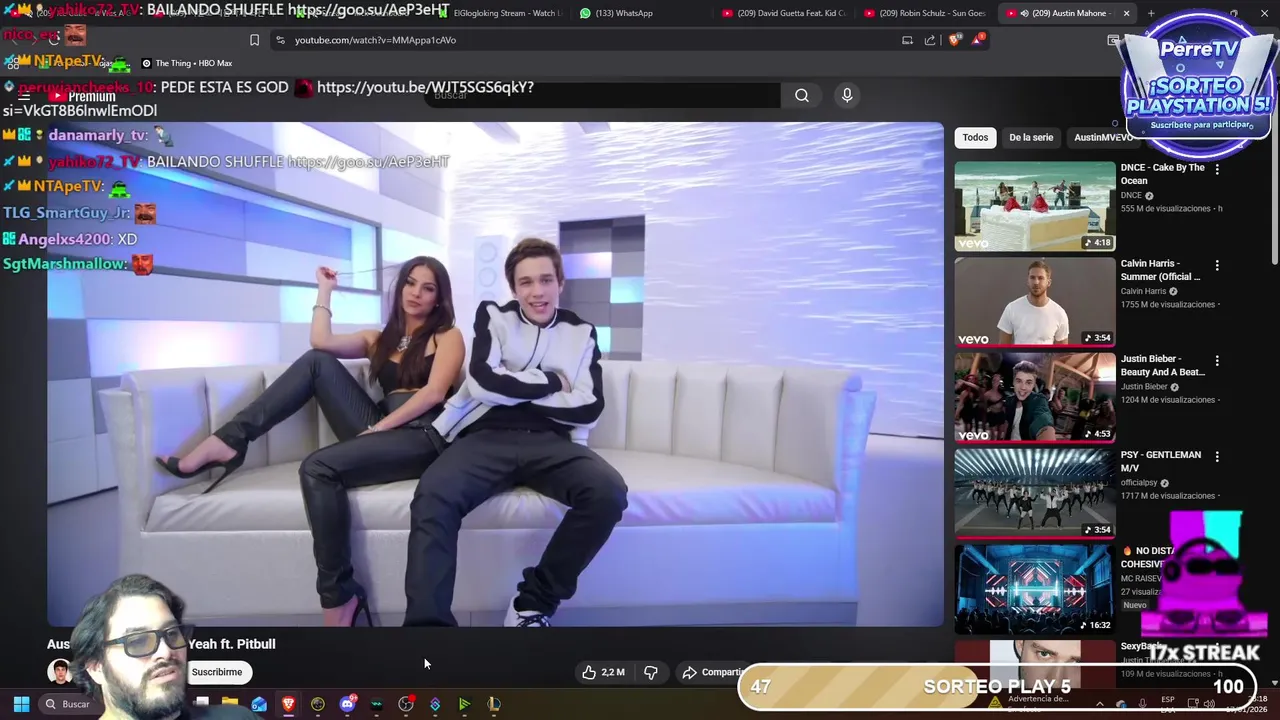The image size is (1280, 720).
Task: Select the De la serie filter chip
Action: click(1031, 137)
